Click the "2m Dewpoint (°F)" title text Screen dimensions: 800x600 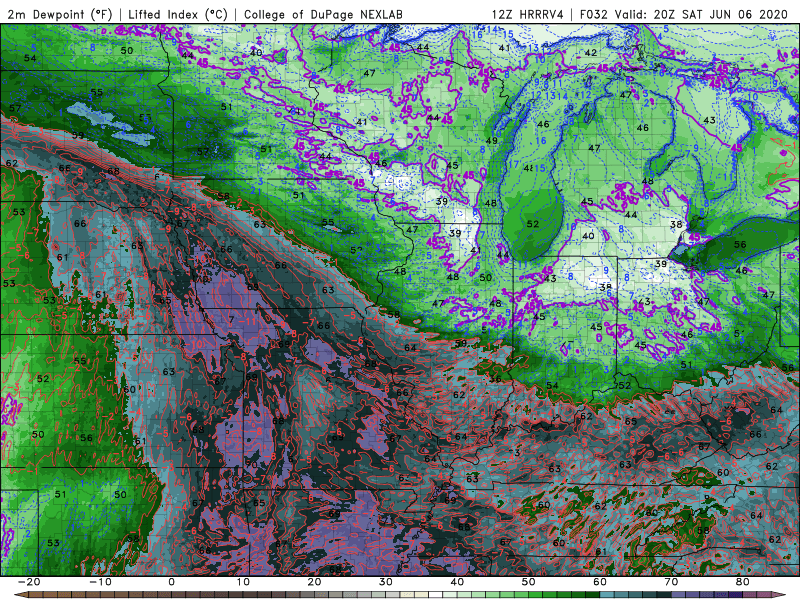(60, 15)
